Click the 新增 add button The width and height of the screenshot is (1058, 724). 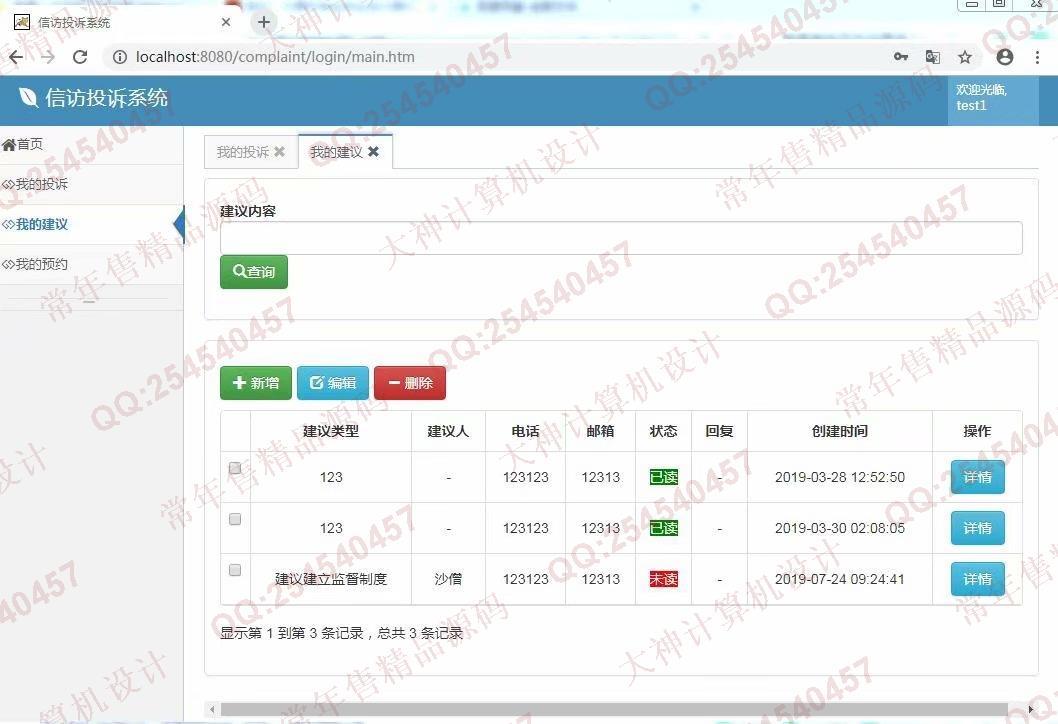pyautogui.click(x=256, y=383)
